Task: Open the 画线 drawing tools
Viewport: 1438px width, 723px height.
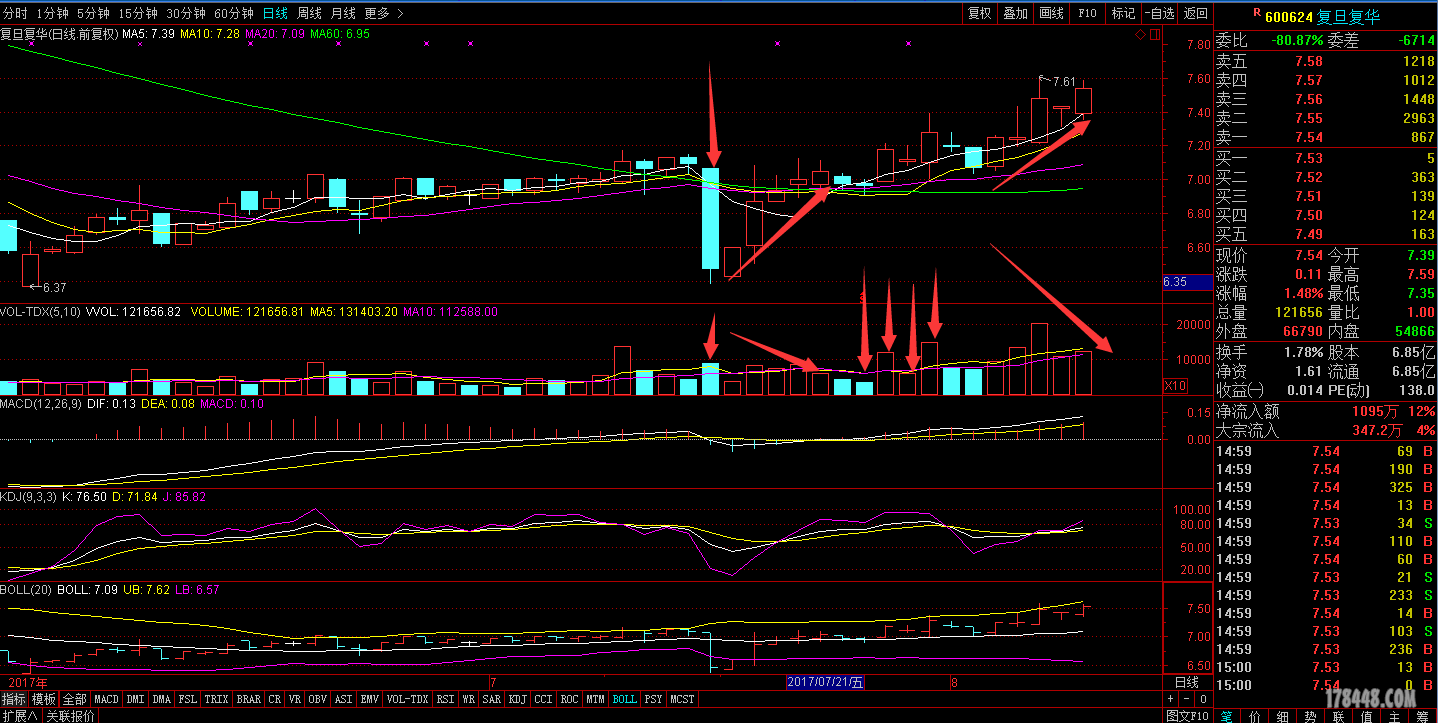Action: coord(1051,13)
